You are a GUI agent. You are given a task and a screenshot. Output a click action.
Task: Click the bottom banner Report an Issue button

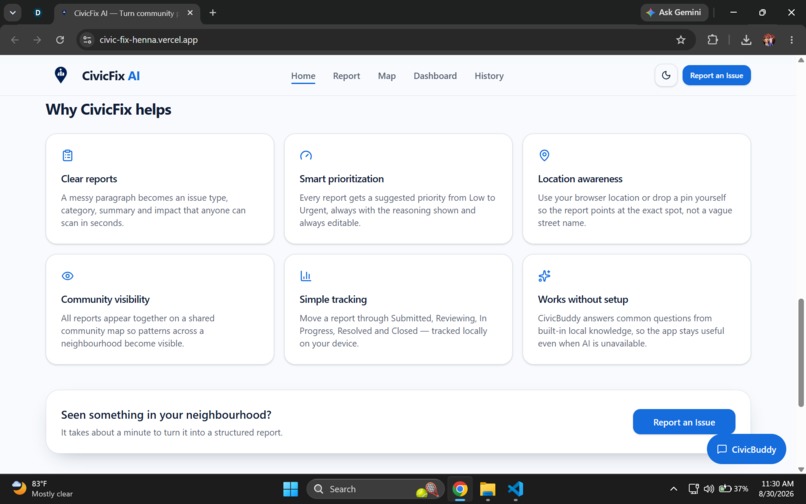[684, 422]
